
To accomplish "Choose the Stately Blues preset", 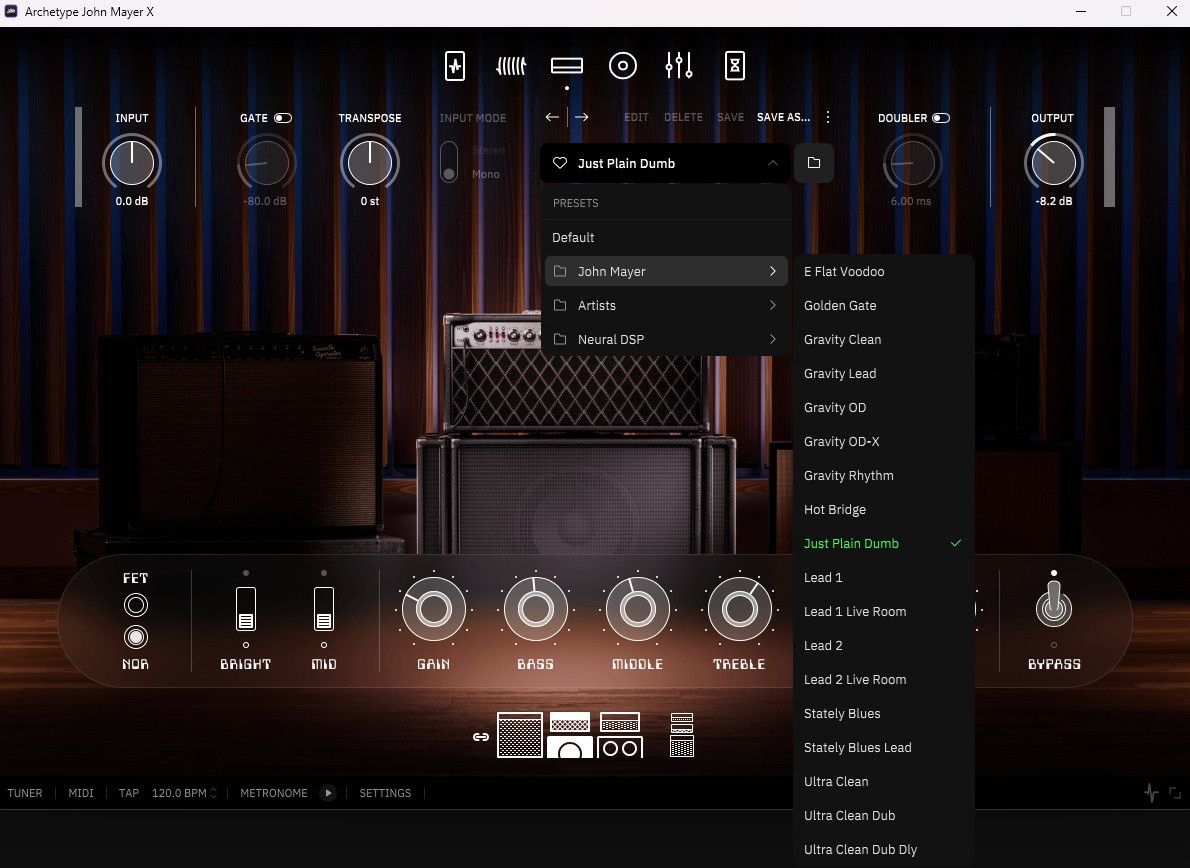I will [883, 713].
